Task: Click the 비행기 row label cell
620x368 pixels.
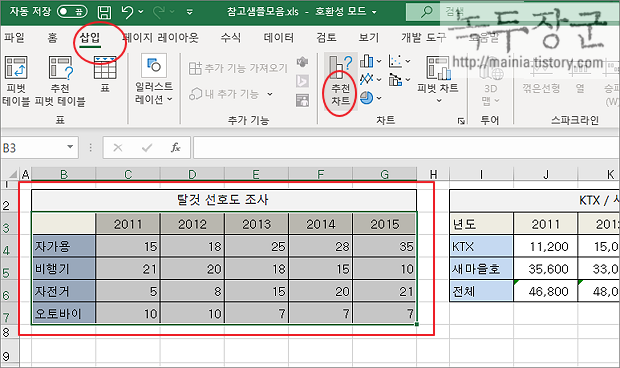Action: click(64, 269)
